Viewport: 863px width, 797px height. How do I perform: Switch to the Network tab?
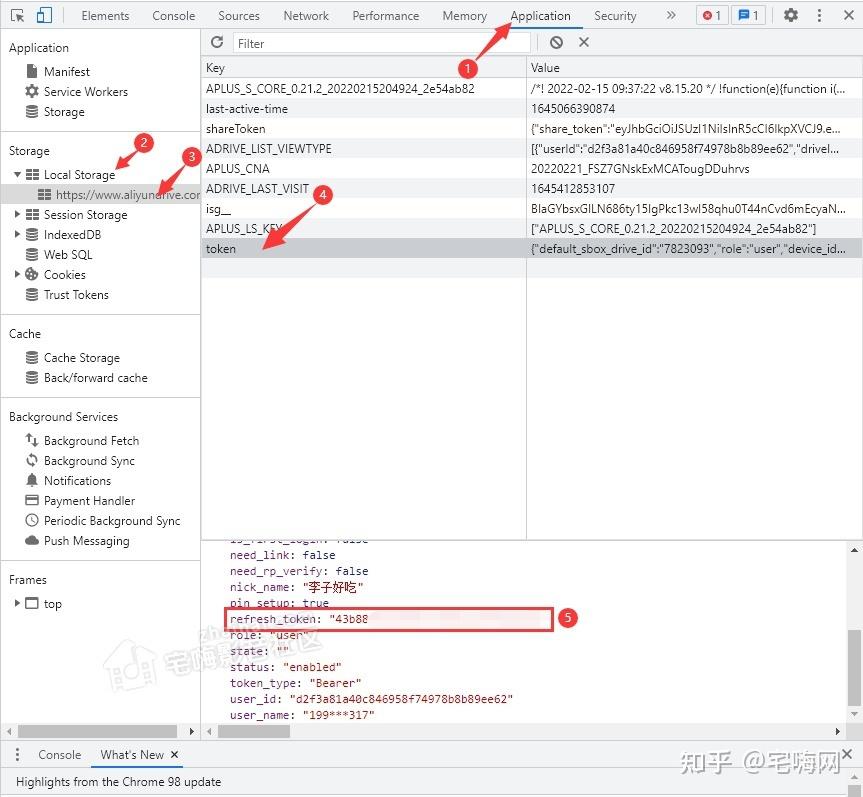[x=306, y=16]
